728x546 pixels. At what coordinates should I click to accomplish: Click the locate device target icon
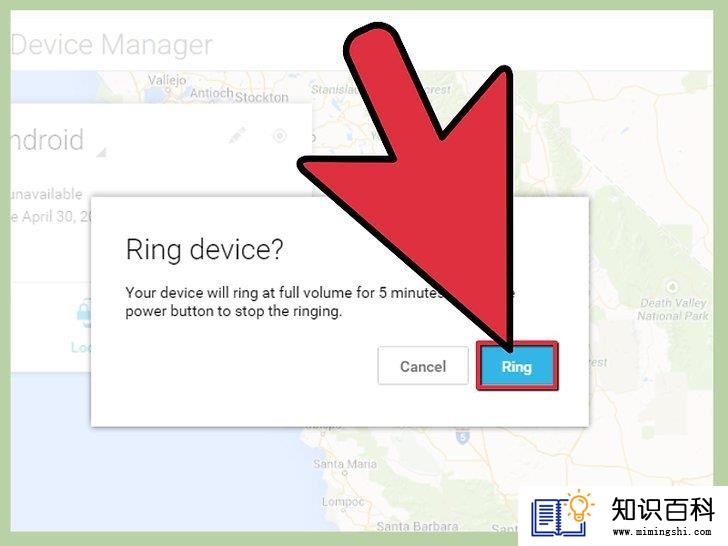280,136
